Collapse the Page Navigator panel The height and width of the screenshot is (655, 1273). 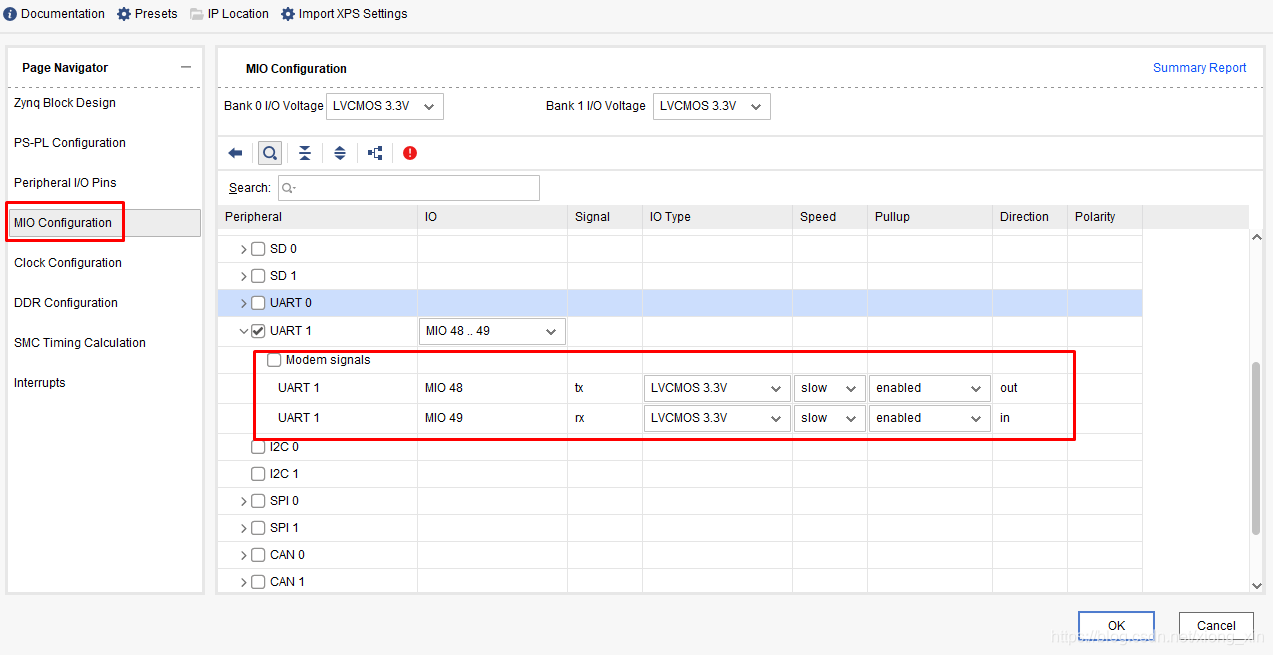[185, 67]
